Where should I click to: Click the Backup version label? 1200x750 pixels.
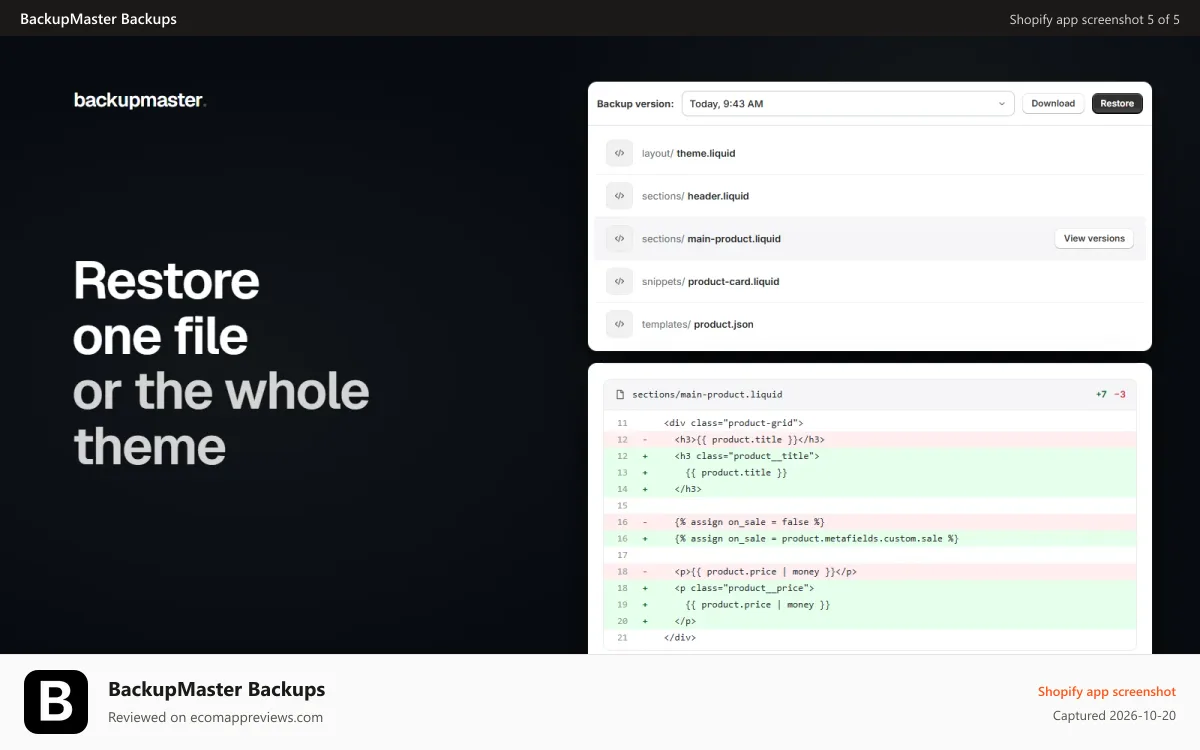tap(635, 104)
